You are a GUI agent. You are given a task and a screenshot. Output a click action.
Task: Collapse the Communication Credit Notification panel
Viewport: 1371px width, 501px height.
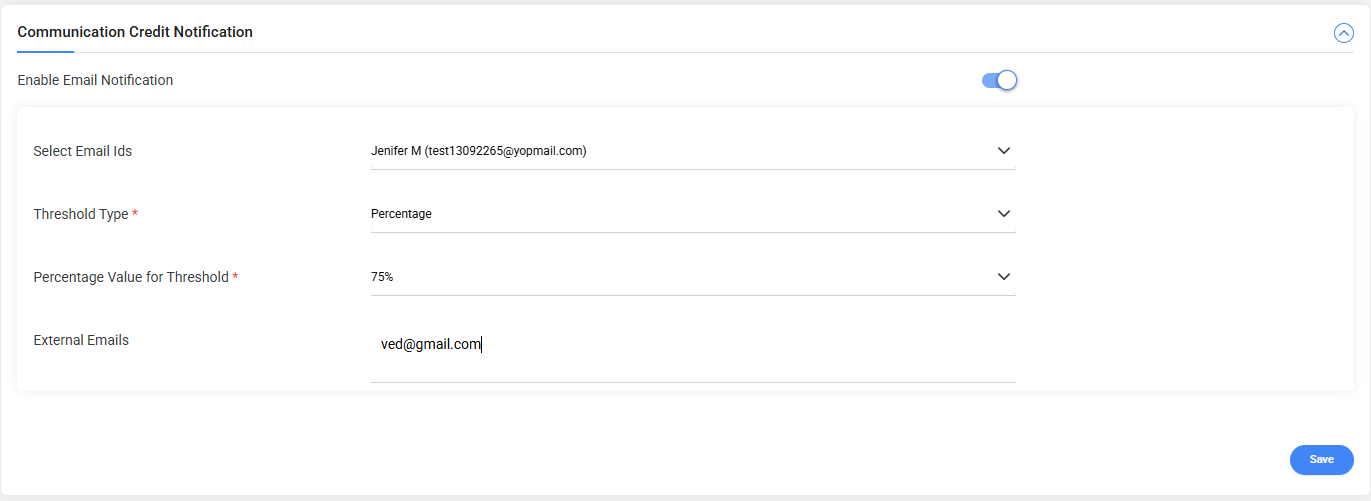click(x=1343, y=33)
